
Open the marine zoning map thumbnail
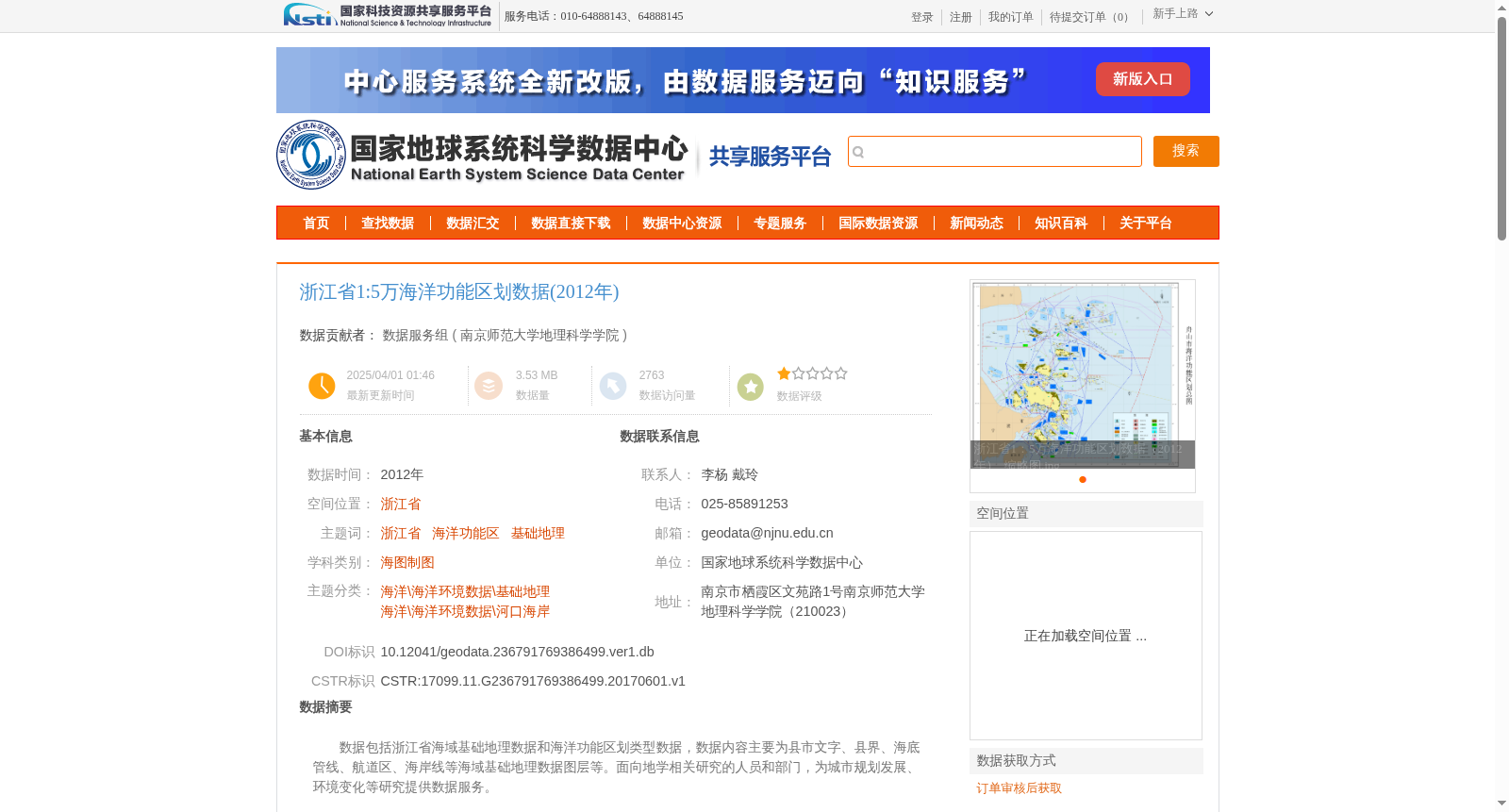[1083, 374]
